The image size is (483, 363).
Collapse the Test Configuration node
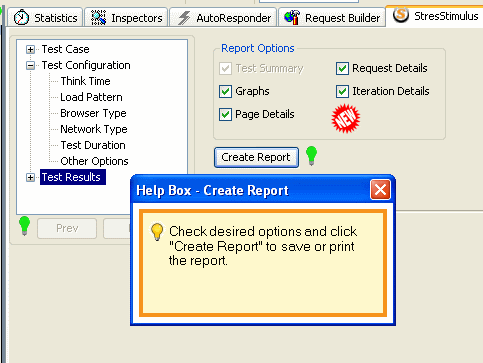pos(30,66)
